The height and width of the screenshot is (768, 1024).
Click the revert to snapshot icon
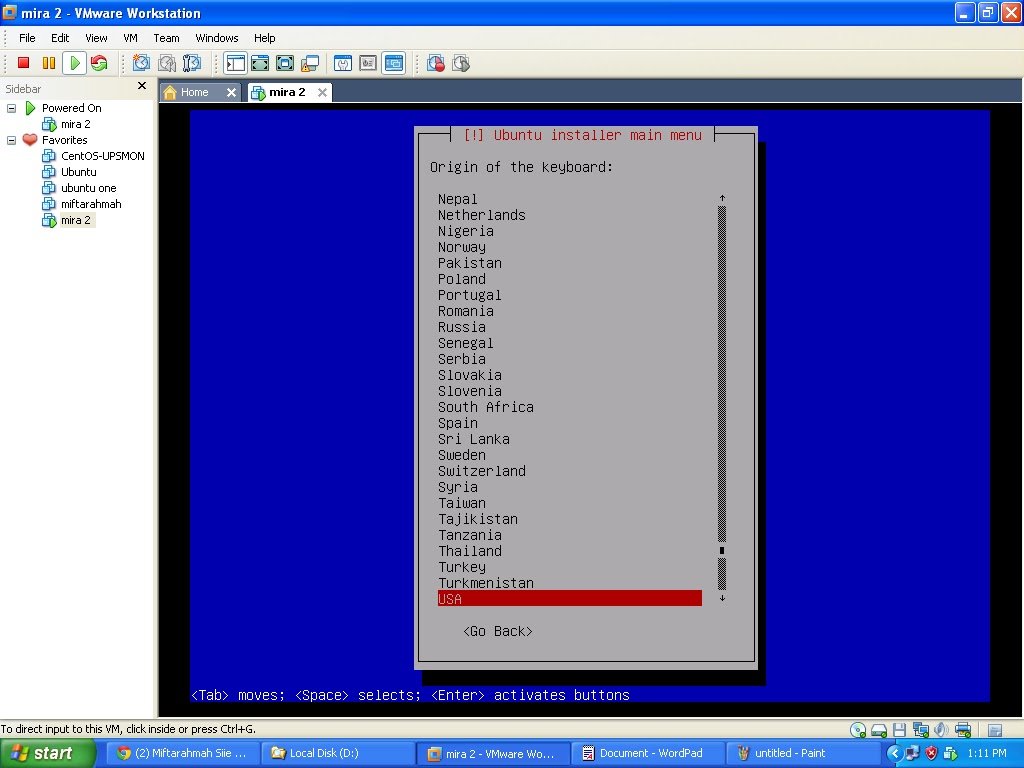167,63
